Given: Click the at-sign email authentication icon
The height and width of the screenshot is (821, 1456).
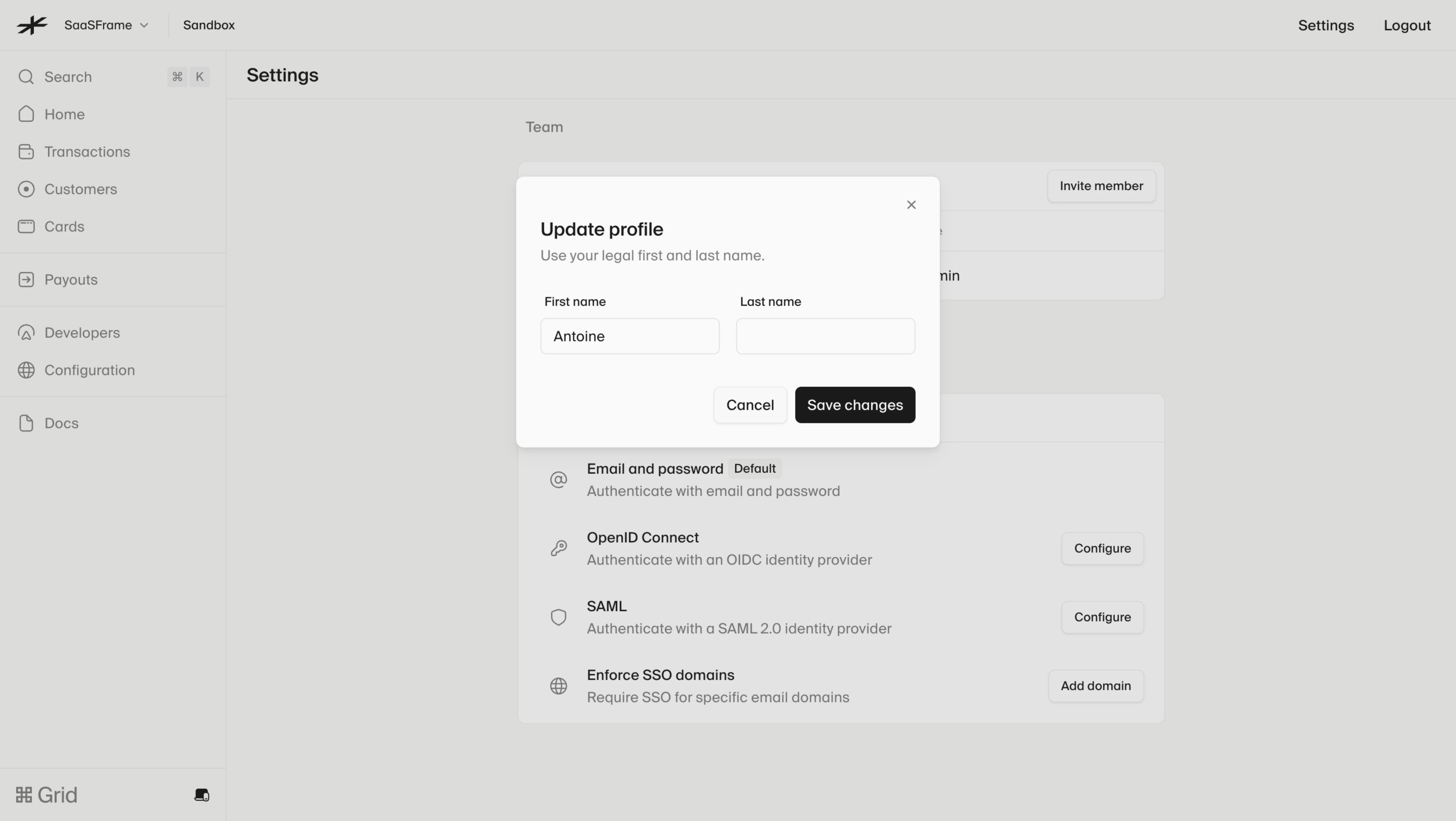Looking at the screenshot, I should [x=558, y=480].
